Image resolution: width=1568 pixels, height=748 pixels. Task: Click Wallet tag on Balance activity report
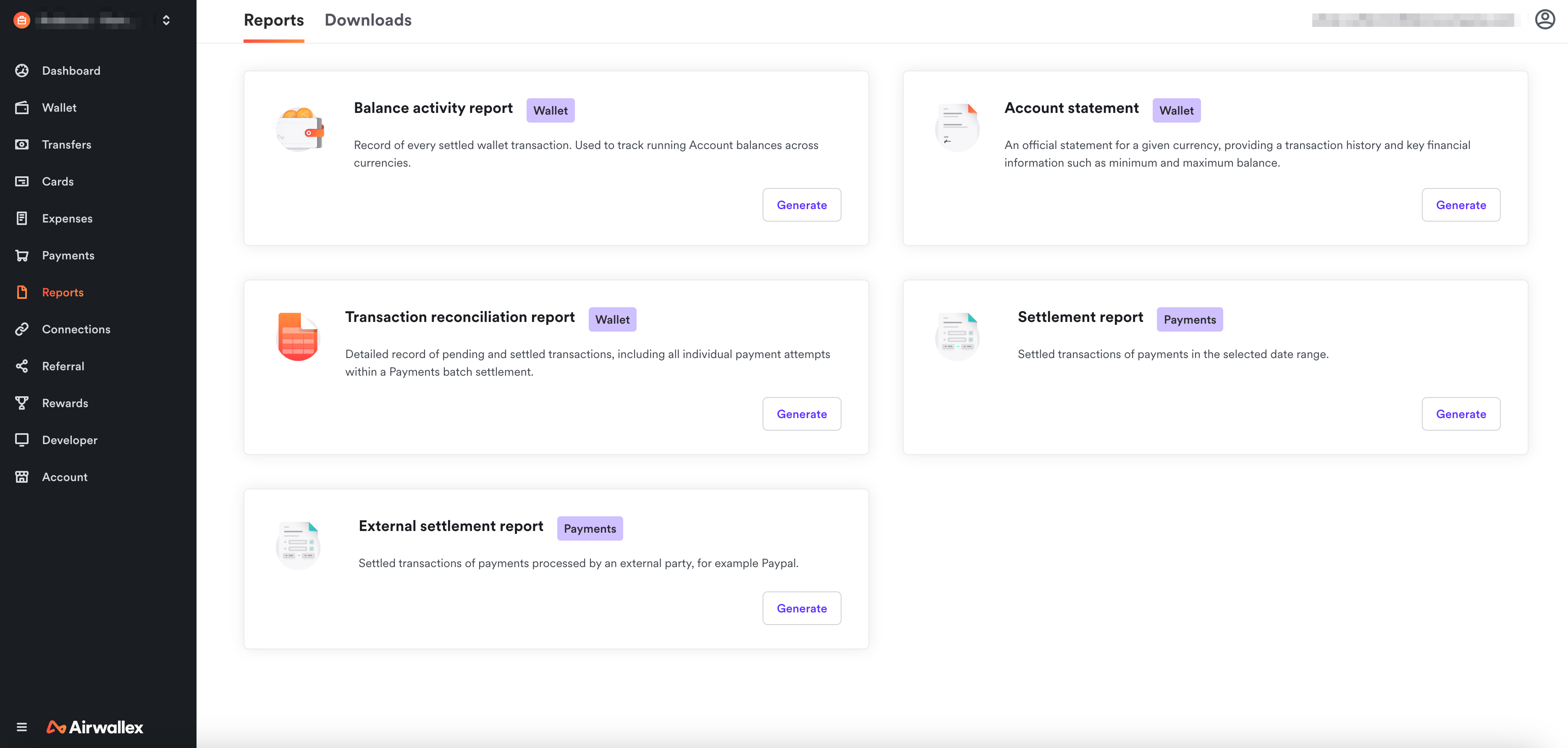pos(550,110)
